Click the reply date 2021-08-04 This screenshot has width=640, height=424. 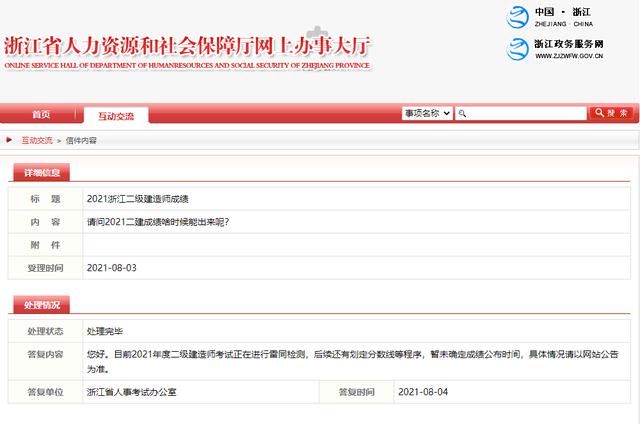(x=423, y=392)
